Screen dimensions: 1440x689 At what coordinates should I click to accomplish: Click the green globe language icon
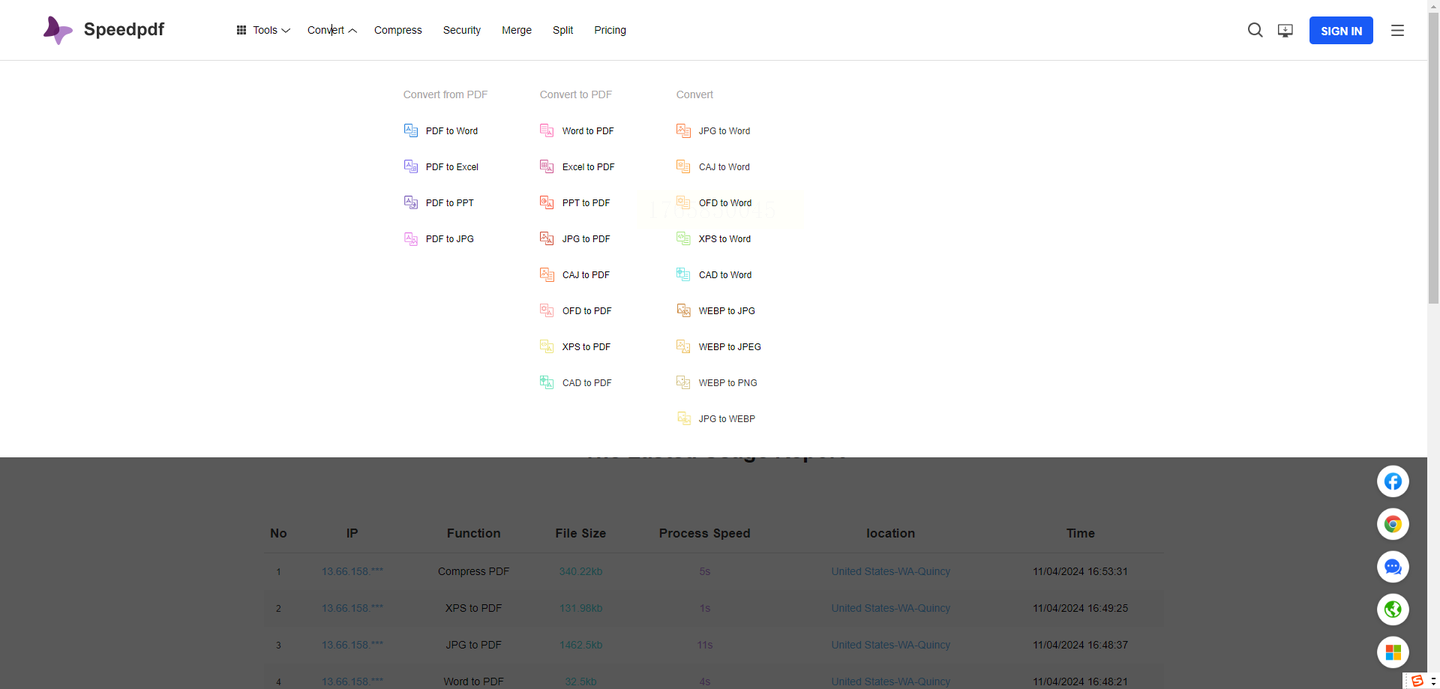click(x=1392, y=609)
